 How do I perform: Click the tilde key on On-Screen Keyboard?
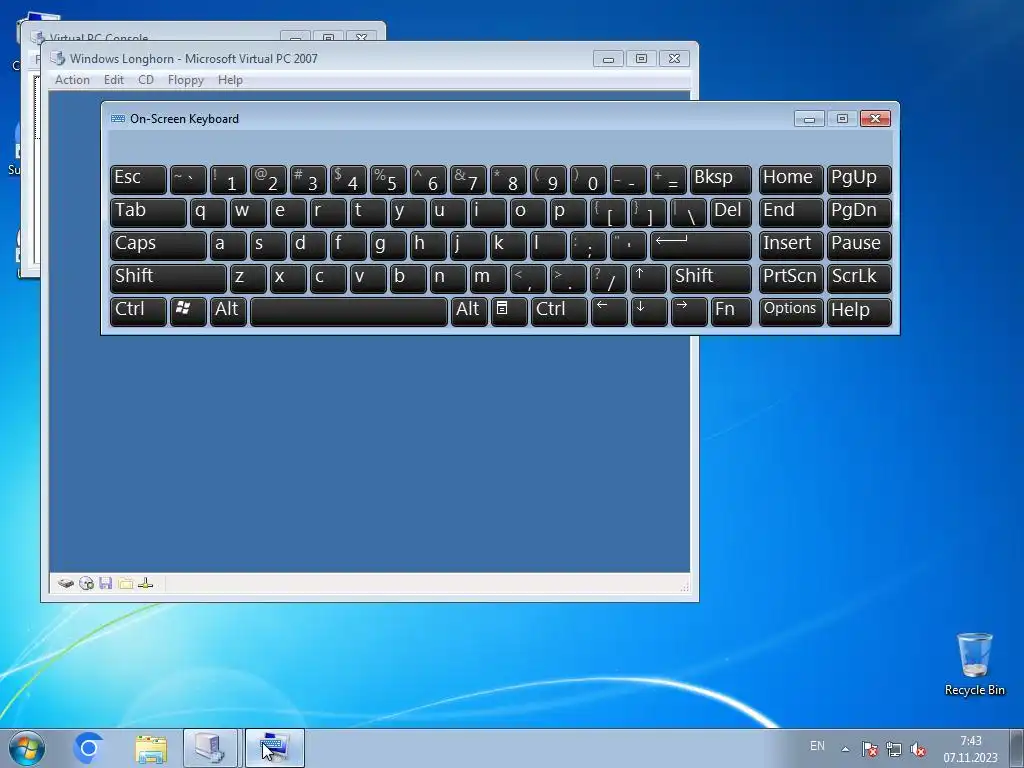[188, 180]
